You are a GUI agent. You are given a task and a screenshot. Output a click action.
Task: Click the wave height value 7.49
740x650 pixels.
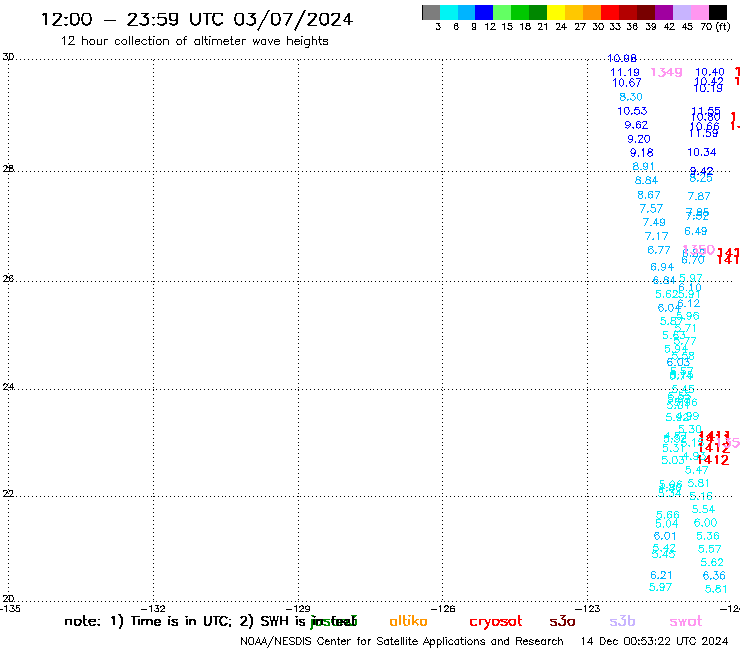[x=654, y=222]
